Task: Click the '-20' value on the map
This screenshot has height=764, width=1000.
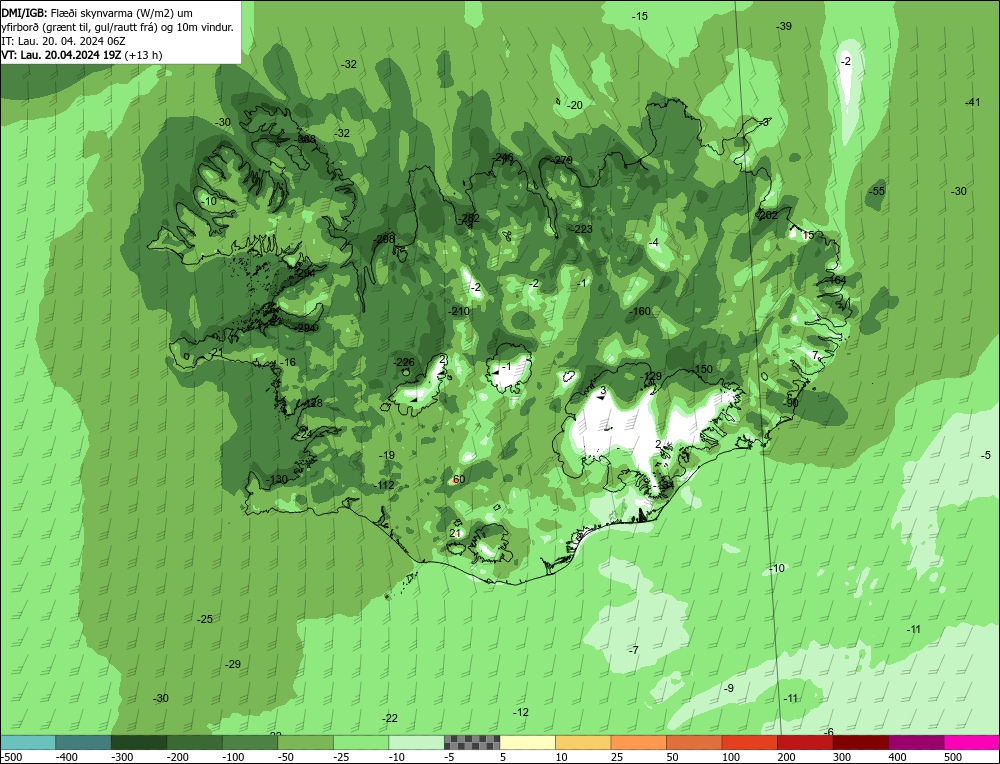Action: coord(575,105)
